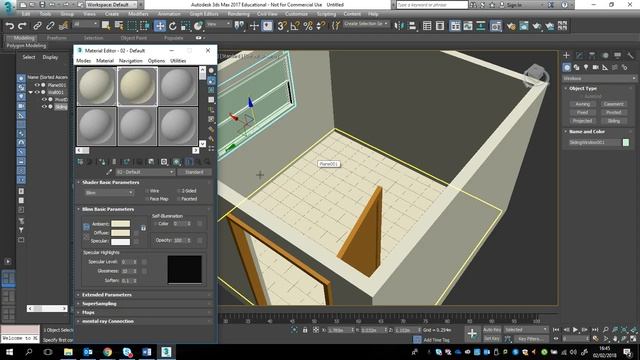Open the 02 - Default material name dropdown
The width and height of the screenshot is (640, 360).
tap(145, 172)
